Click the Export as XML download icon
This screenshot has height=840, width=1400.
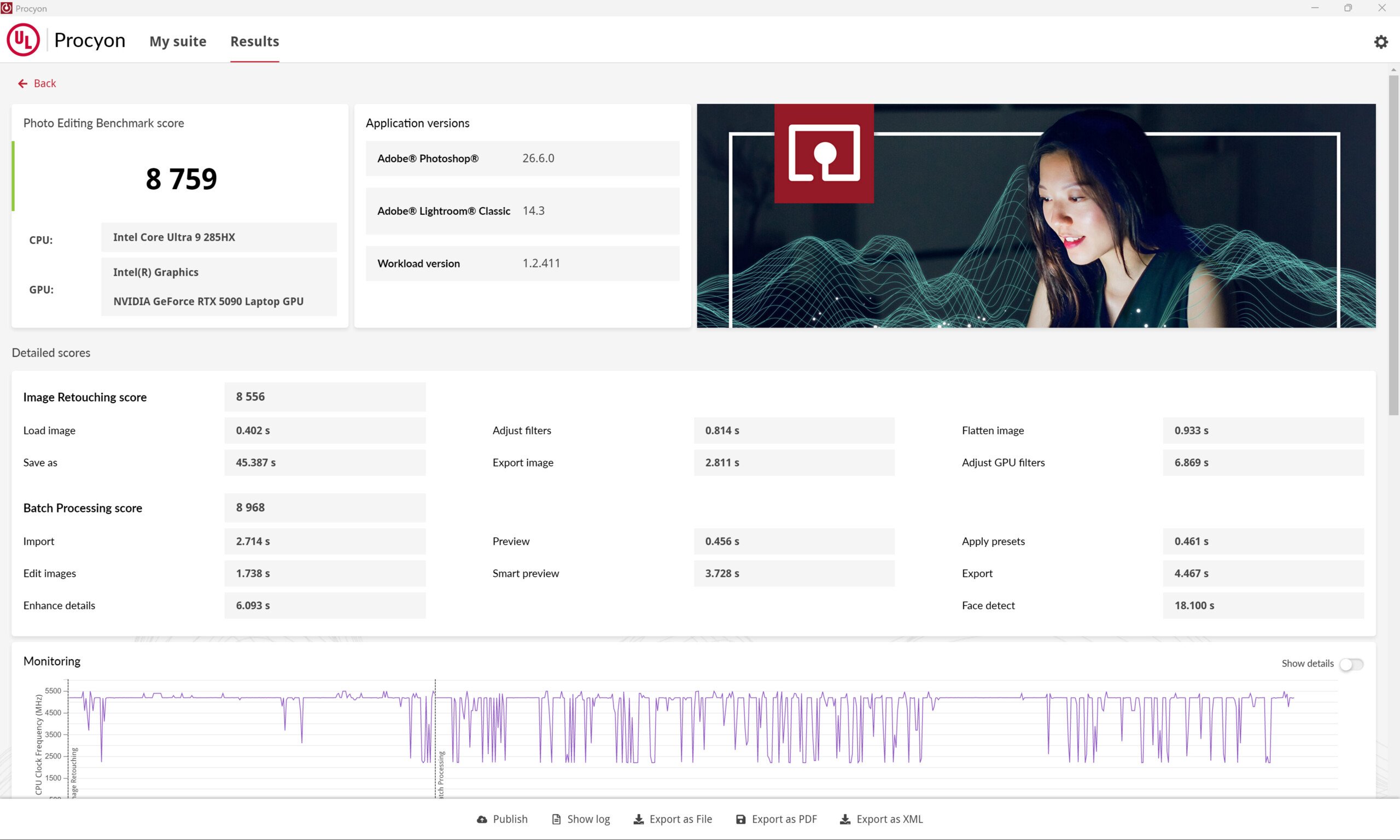(x=845, y=819)
